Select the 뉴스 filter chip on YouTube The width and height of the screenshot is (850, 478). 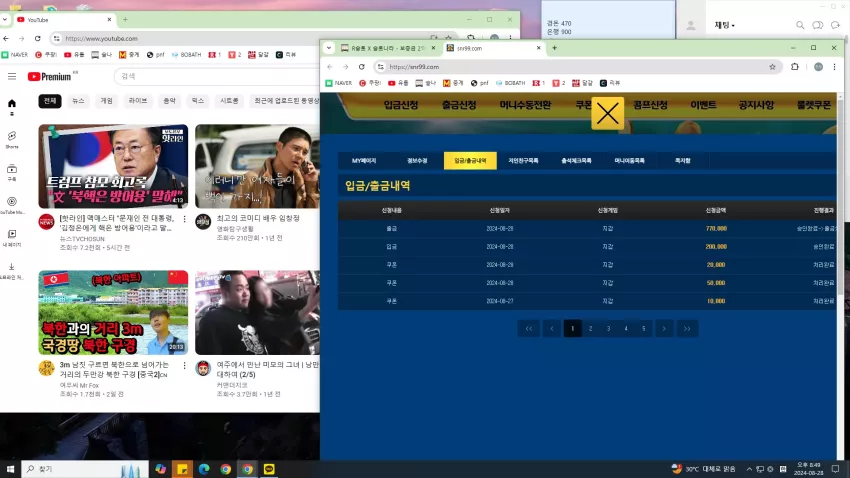point(78,101)
